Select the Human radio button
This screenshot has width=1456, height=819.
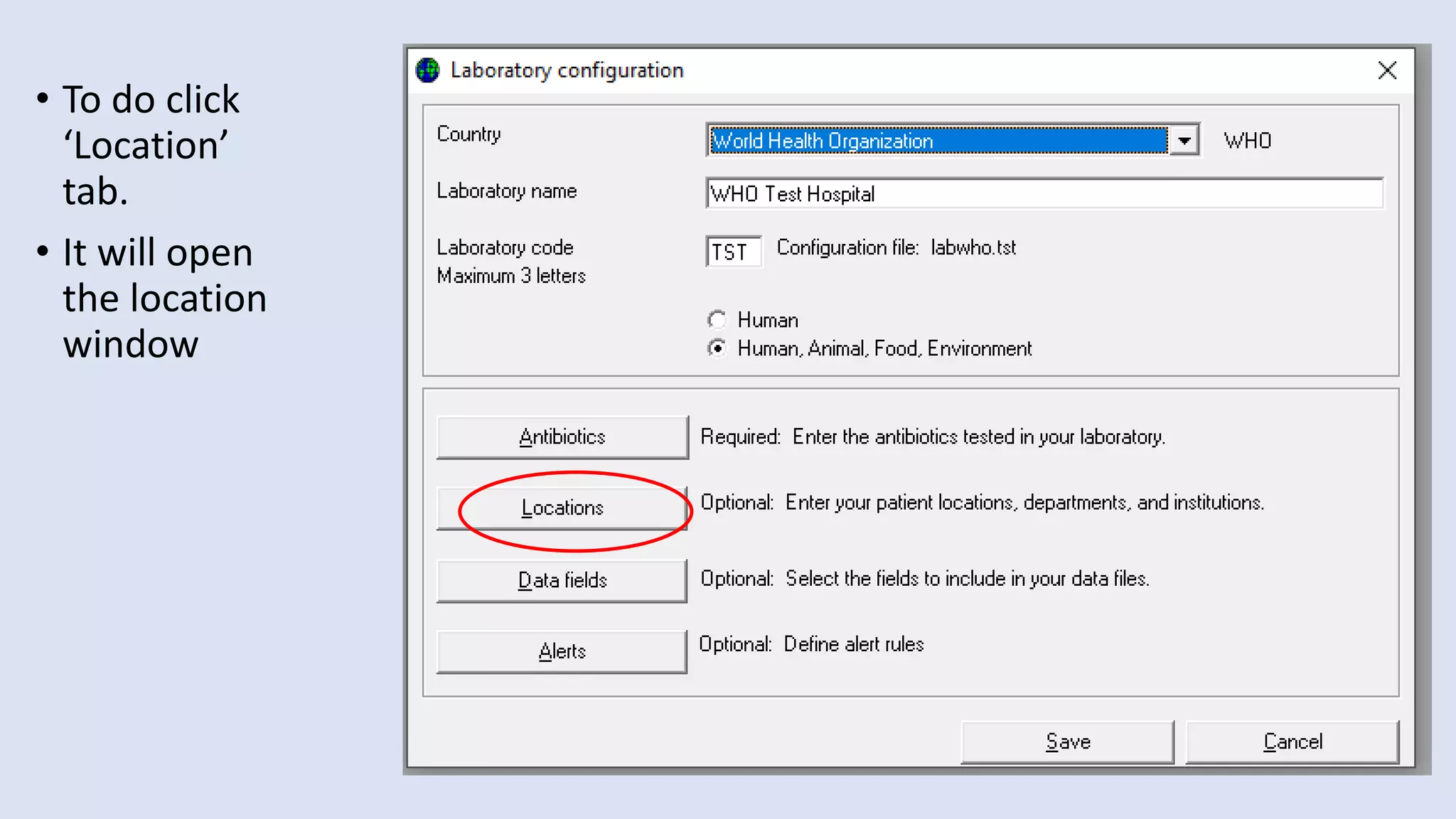coord(717,320)
